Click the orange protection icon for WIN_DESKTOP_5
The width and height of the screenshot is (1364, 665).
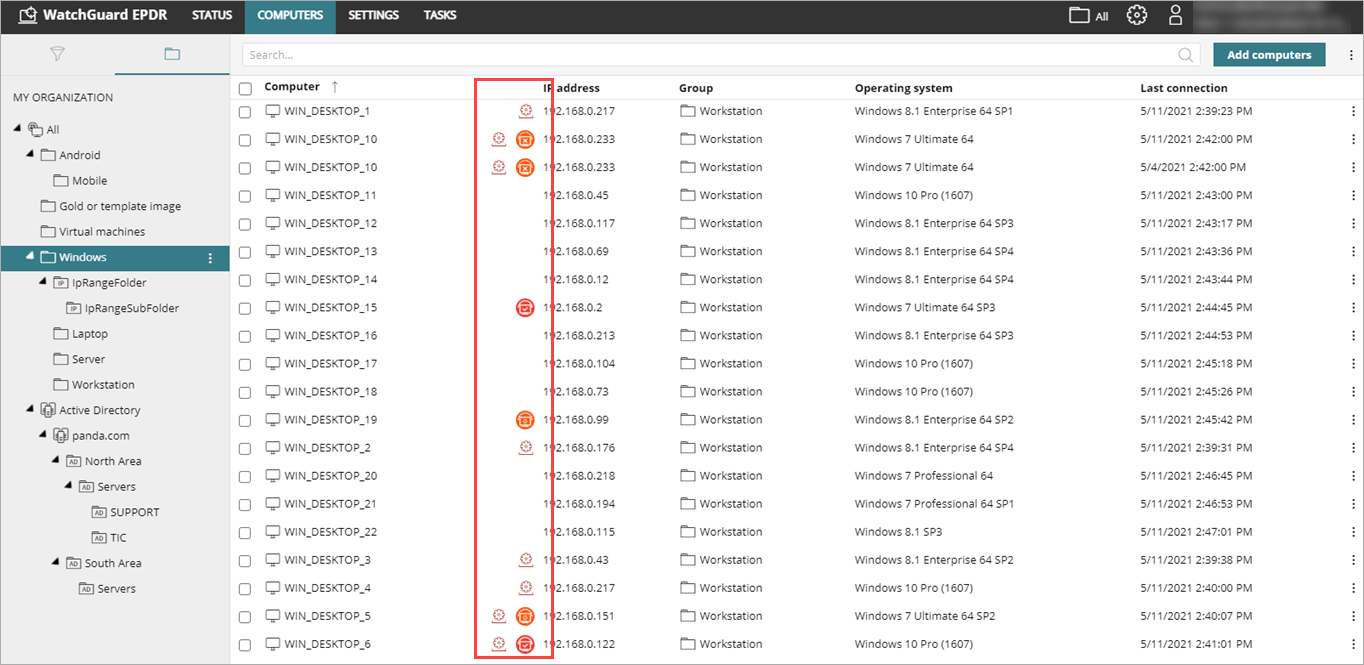pyautogui.click(x=525, y=615)
